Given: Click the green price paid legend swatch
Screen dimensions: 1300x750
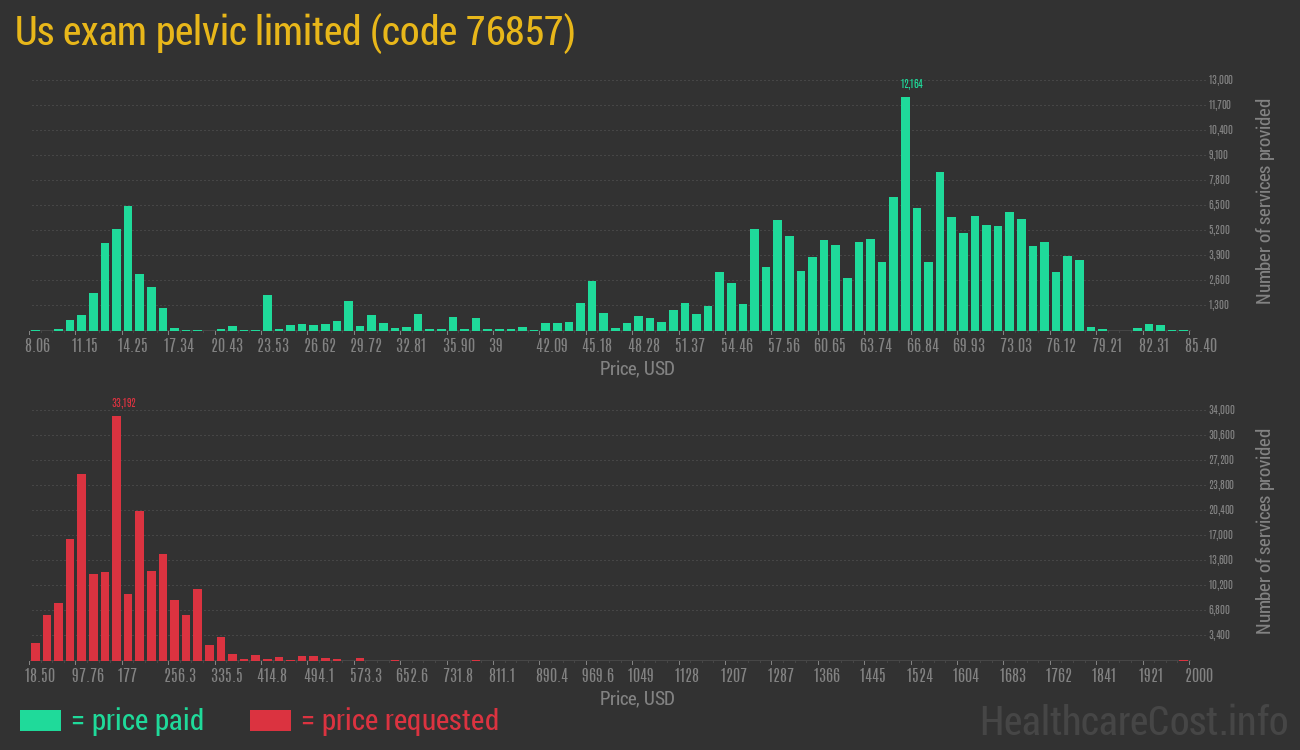Looking at the screenshot, I should tap(40, 720).
